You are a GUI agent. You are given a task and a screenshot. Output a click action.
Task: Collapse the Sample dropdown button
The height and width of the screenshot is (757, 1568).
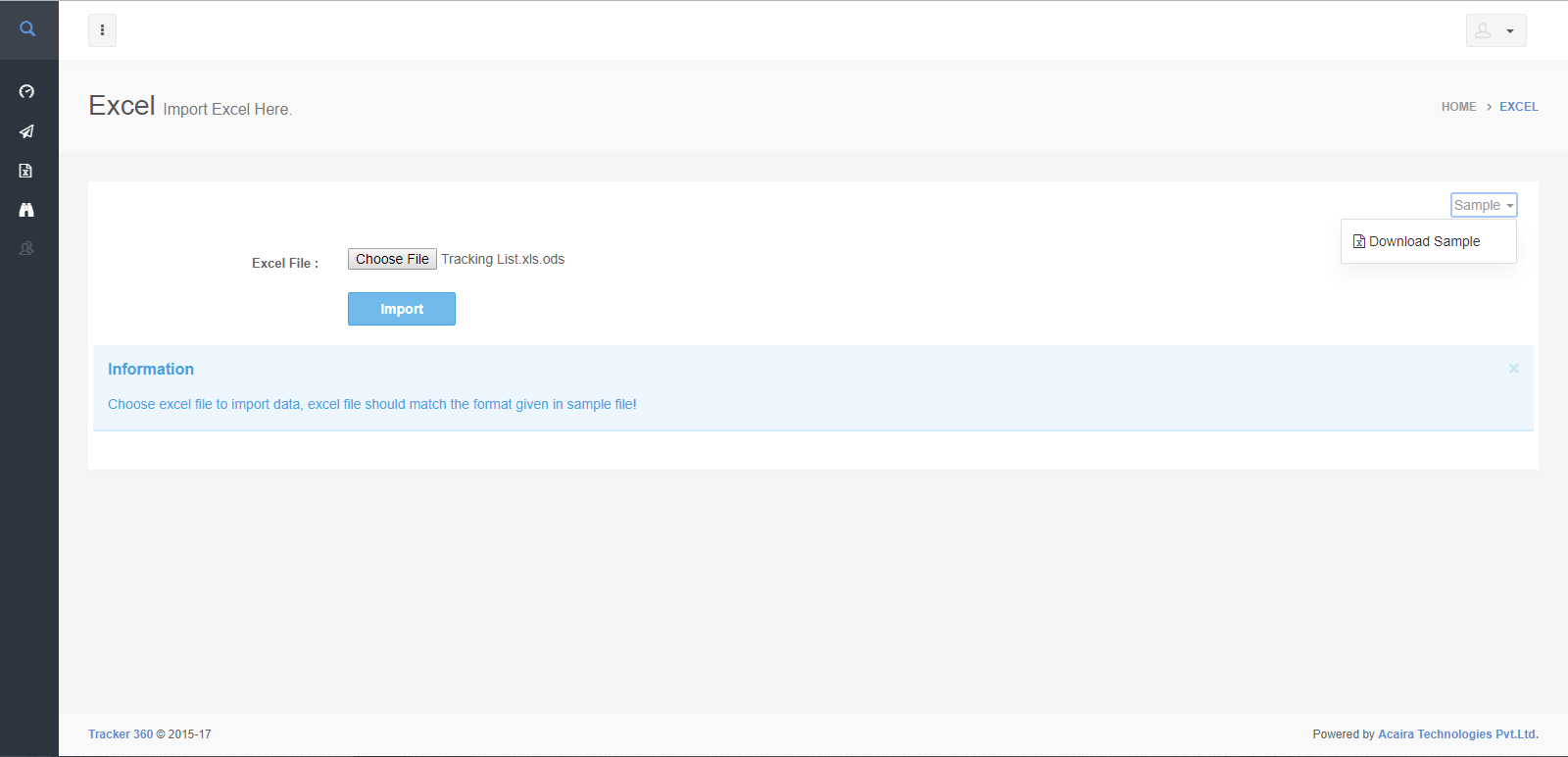tap(1484, 205)
